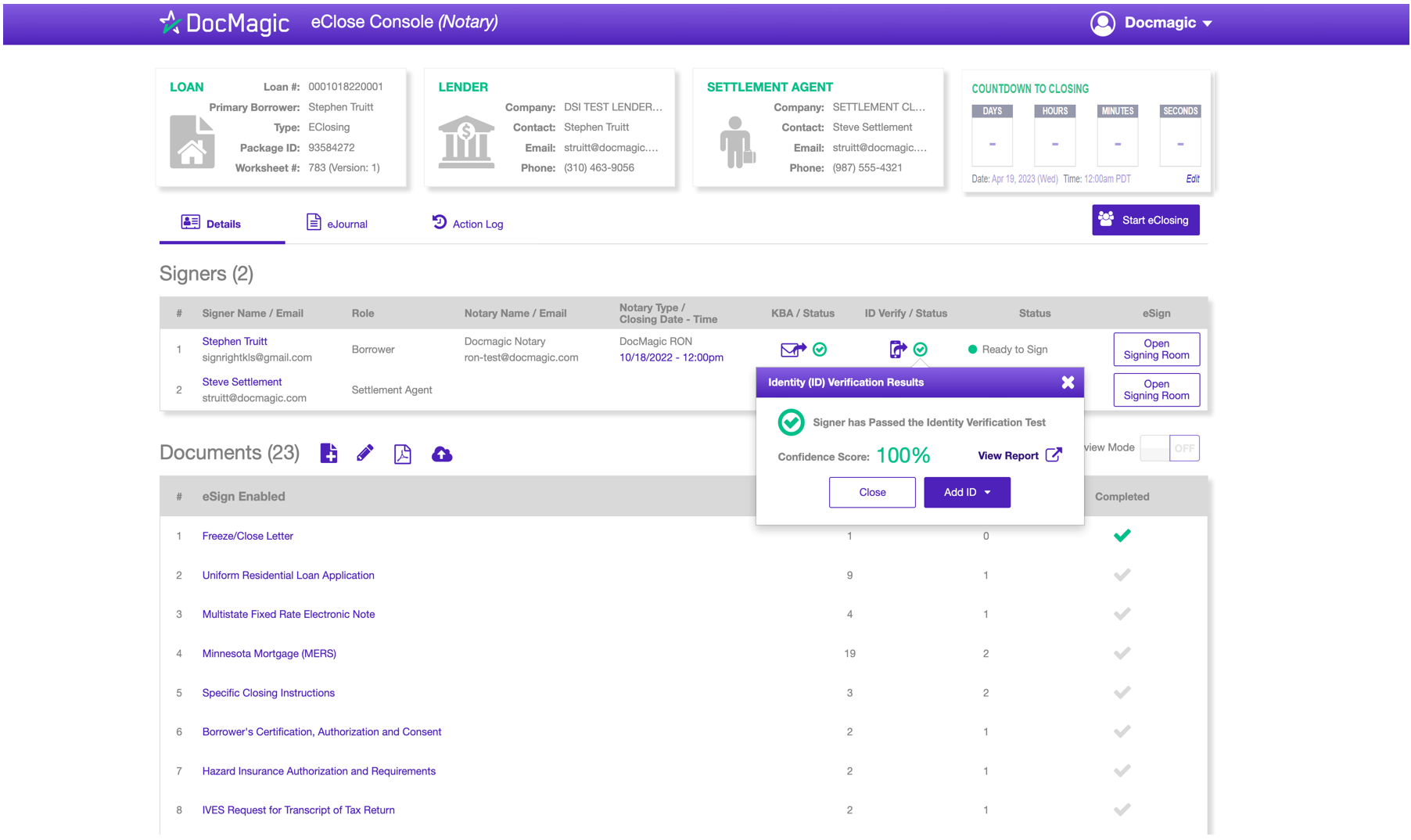
Task: Open Specific Closing Instructions document
Action: pos(268,693)
